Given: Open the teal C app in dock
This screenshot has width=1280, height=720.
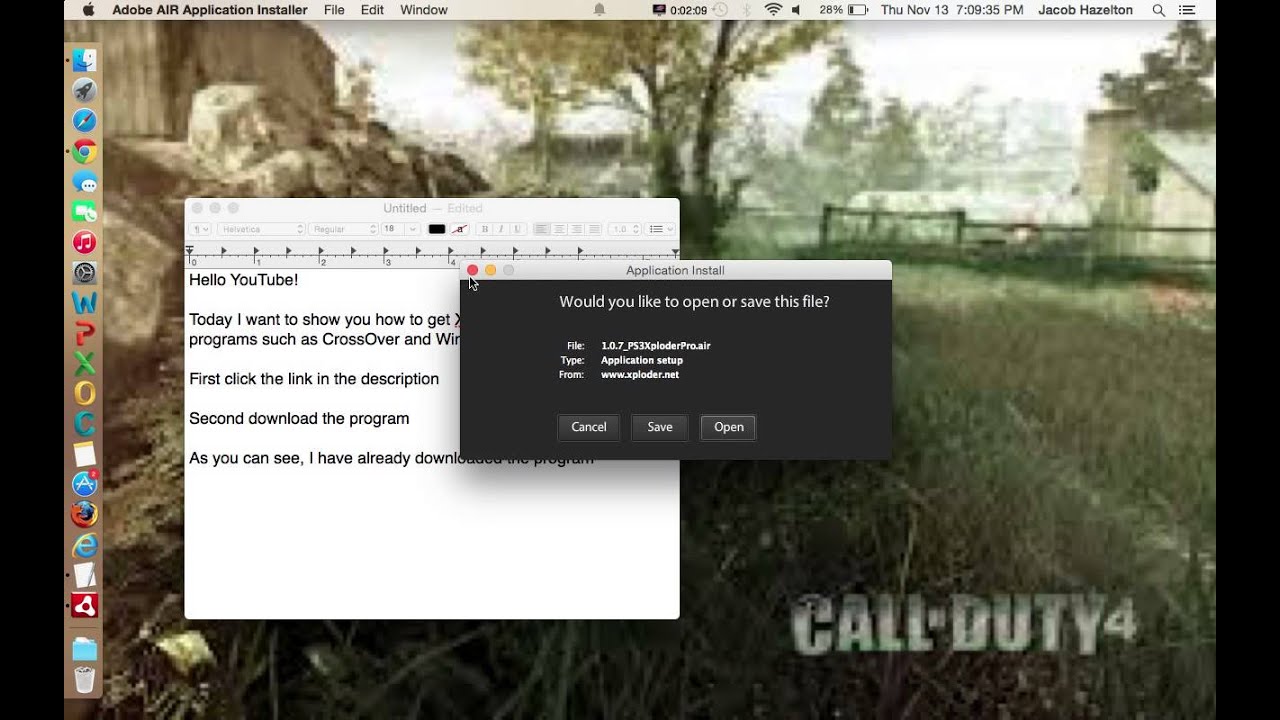Looking at the screenshot, I should click(85, 423).
